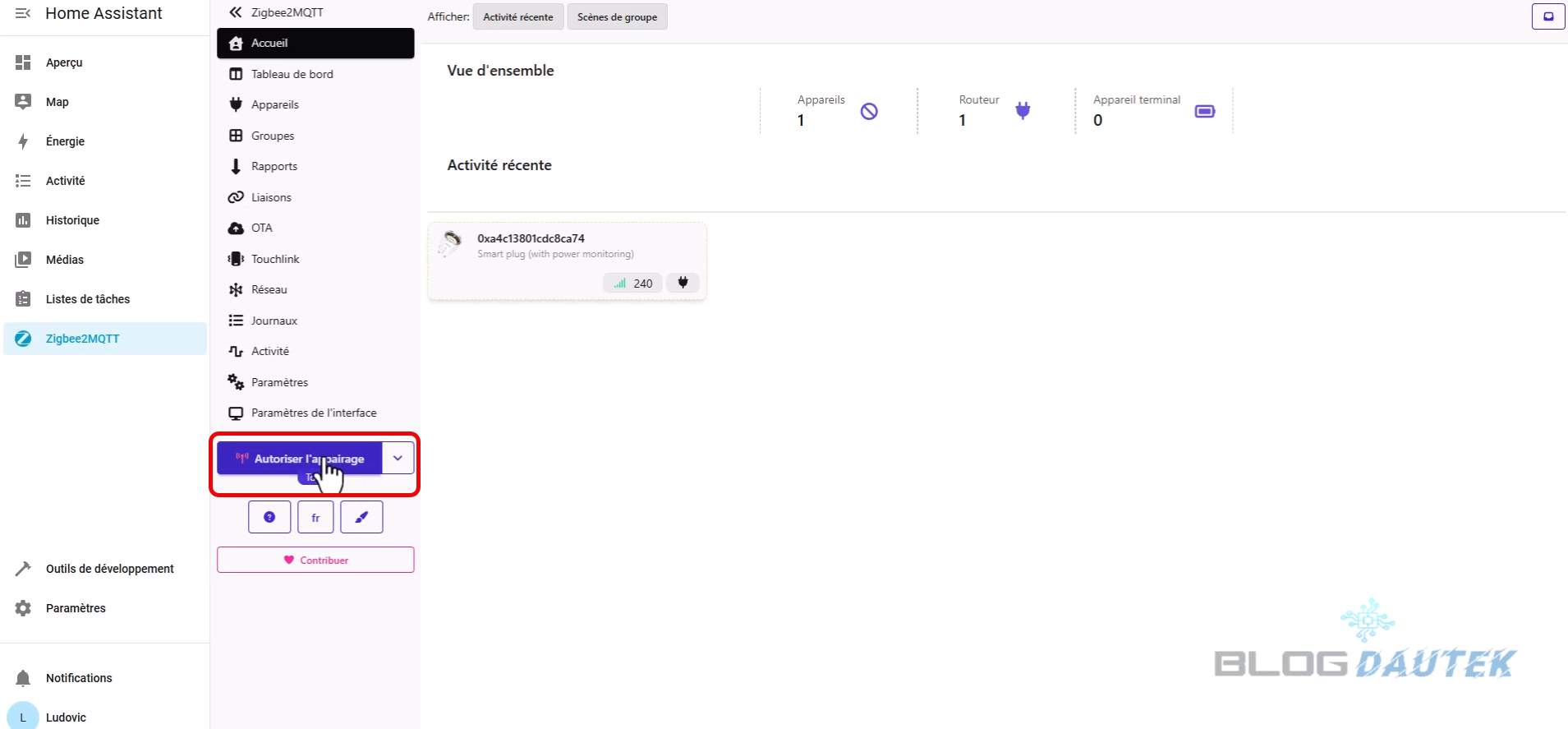Toggle the Activité récente display filter

pos(517,16)
